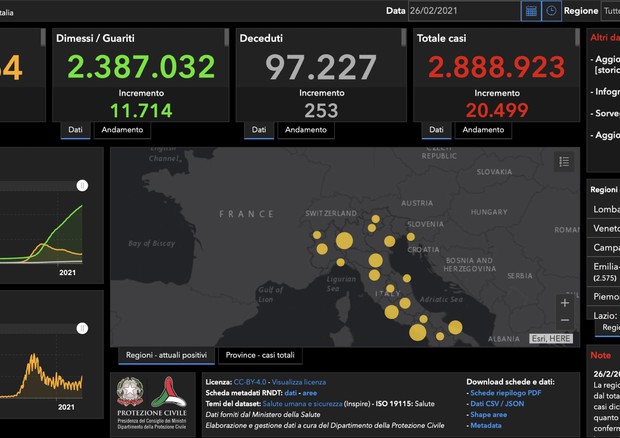Click the largest yellow circle over northern Italy
Screen dimensions: 620x438
[344, 240]
